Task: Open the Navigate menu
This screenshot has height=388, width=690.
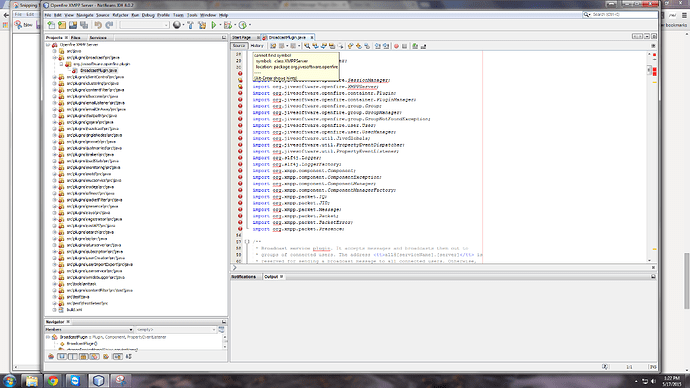Action: [85, 15]
